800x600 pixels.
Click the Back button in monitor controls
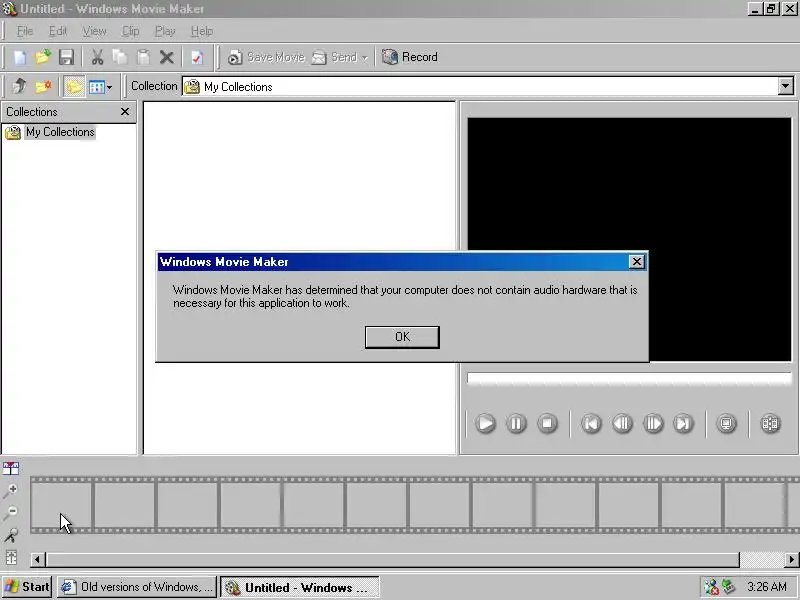(591, 423)
